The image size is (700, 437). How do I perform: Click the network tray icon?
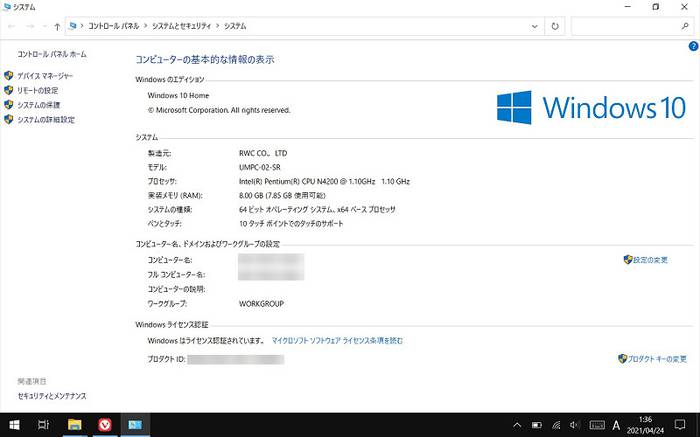556,425
